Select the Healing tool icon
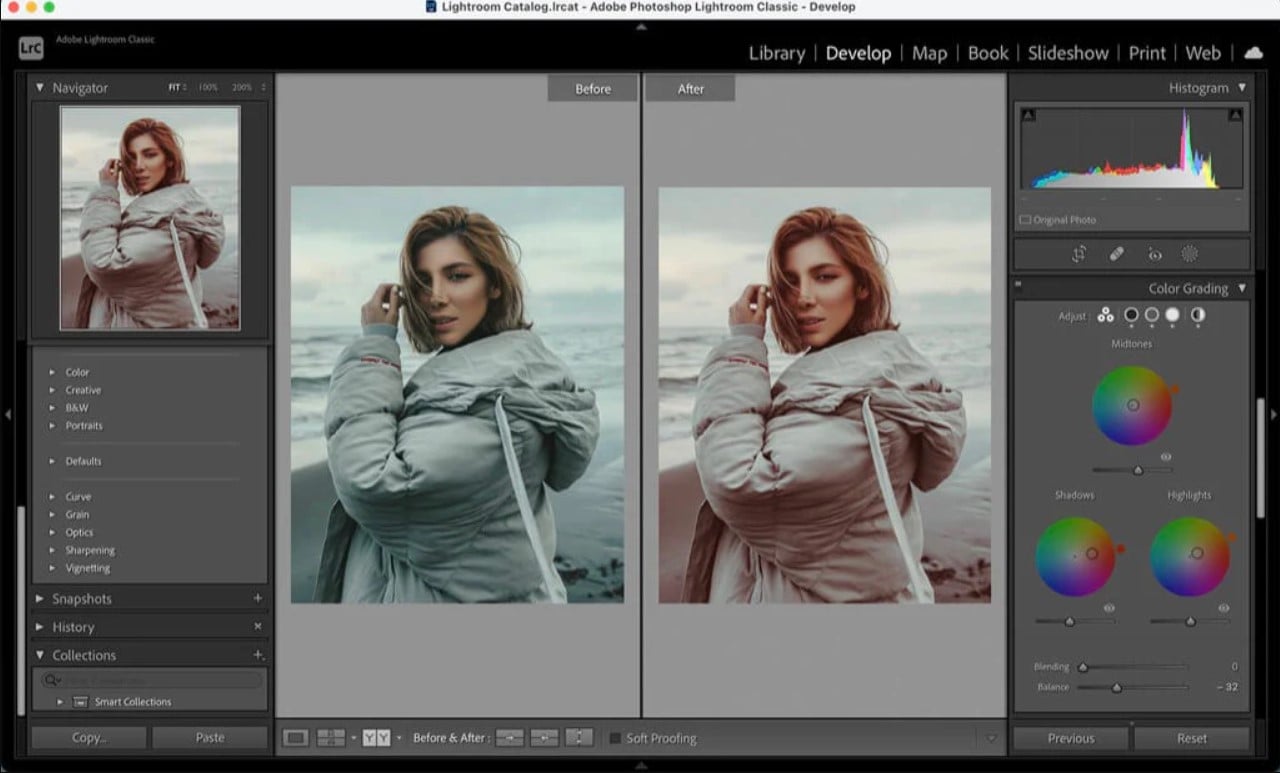 tap(1117, 254)
